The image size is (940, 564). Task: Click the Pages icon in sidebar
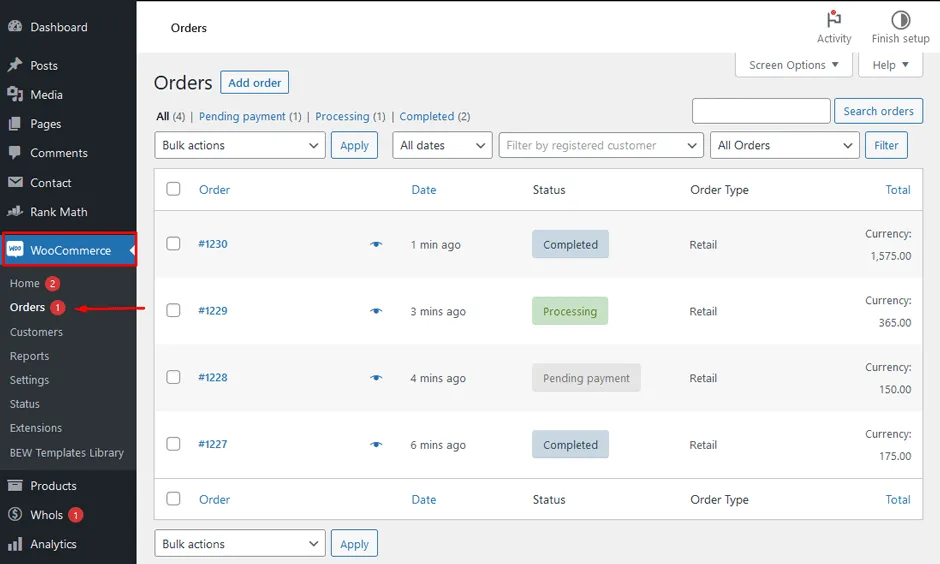click(15, 123)
